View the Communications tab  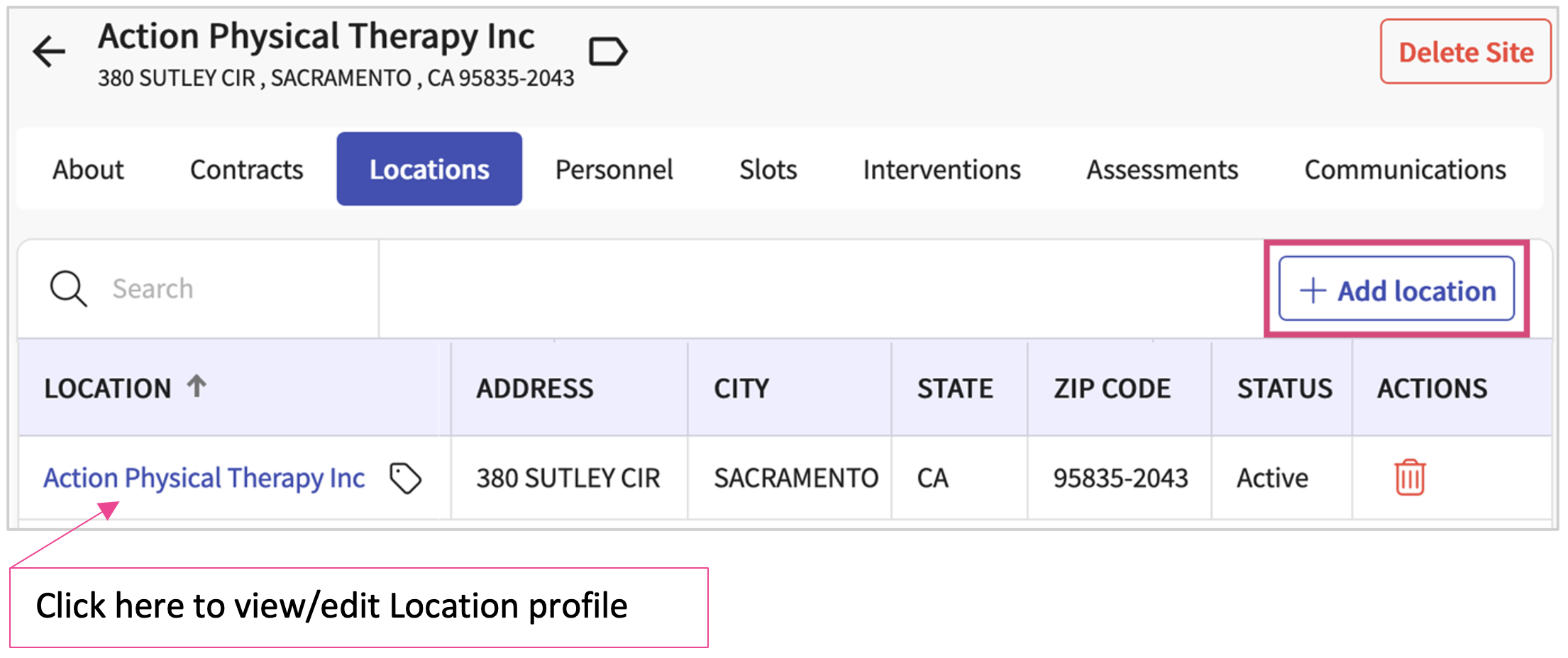[x=1405, y=169]
